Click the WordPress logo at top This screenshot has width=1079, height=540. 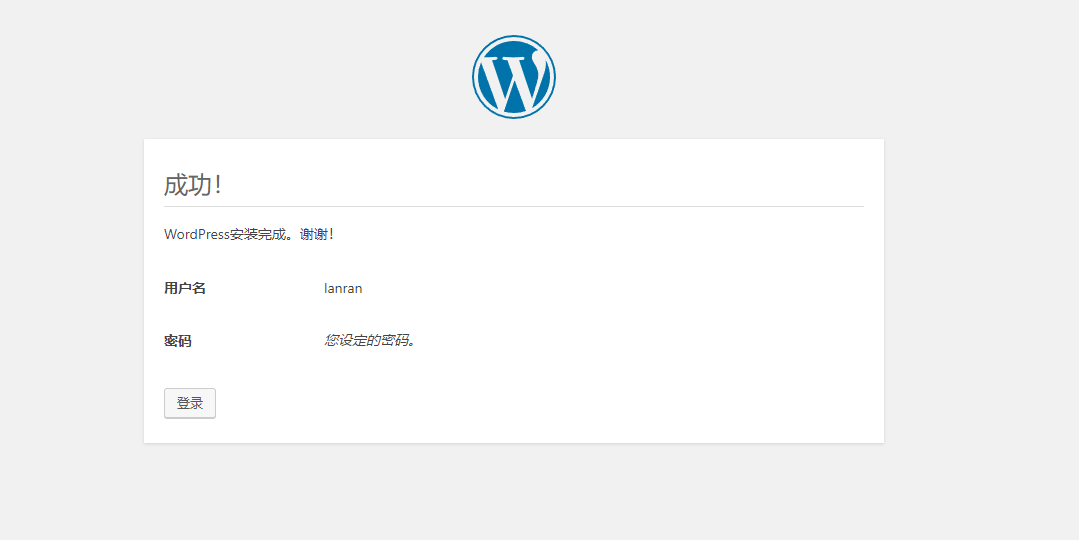513,76
